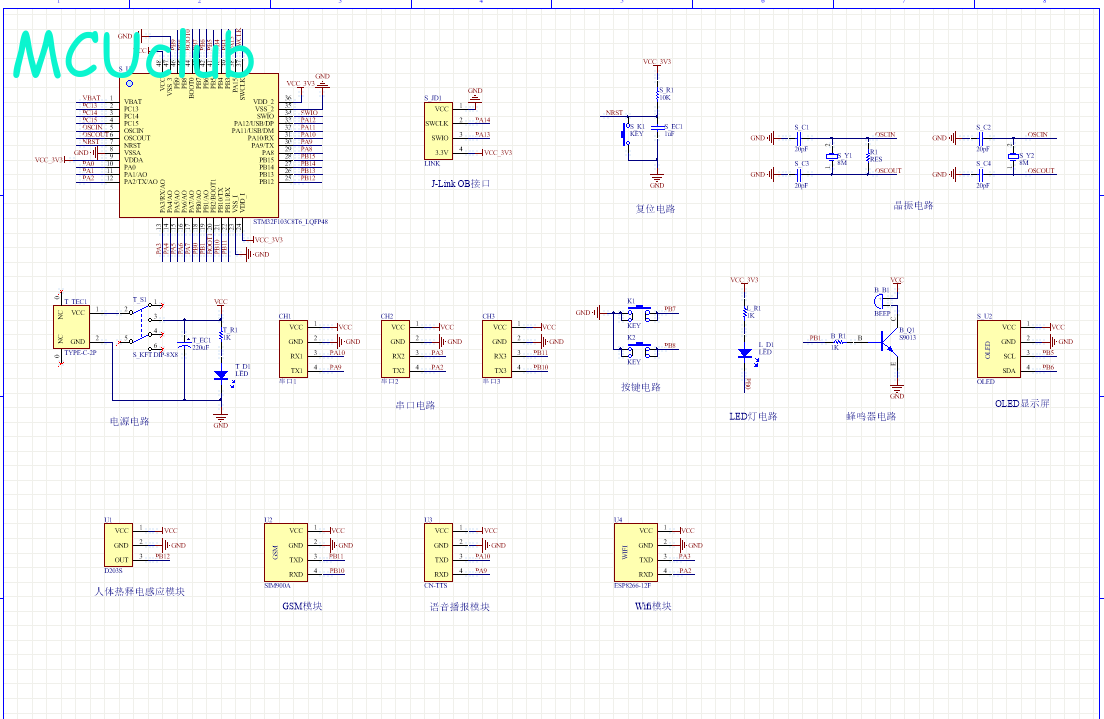Select the T_S1 DIP switch symbol
The image size is (1104, 719).
143,325
